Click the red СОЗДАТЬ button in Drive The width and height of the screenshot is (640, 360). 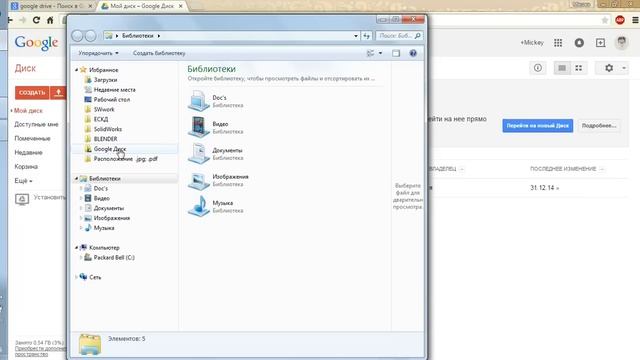32,93
